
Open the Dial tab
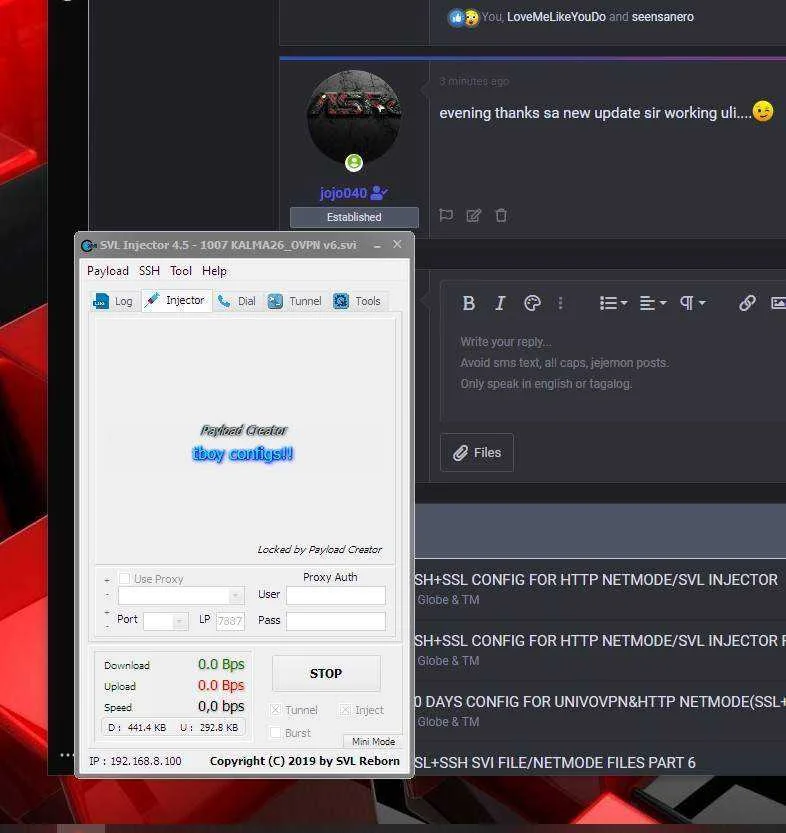(237, 301)
